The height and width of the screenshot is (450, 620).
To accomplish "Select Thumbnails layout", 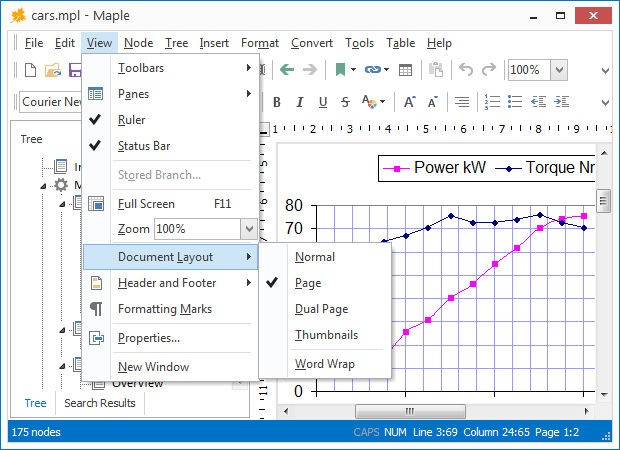I will click(x=325, y=335).
